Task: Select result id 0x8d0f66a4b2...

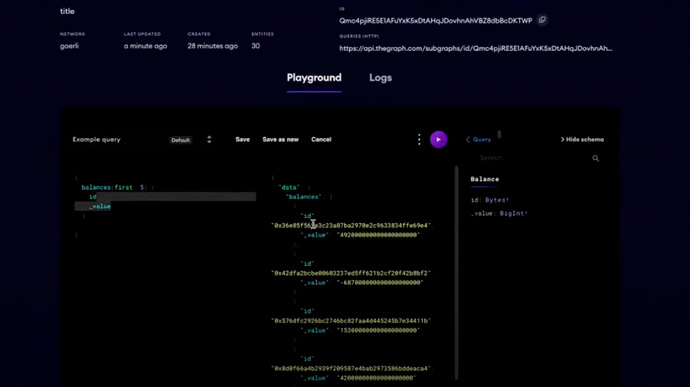Action: [x=351, y=369]
